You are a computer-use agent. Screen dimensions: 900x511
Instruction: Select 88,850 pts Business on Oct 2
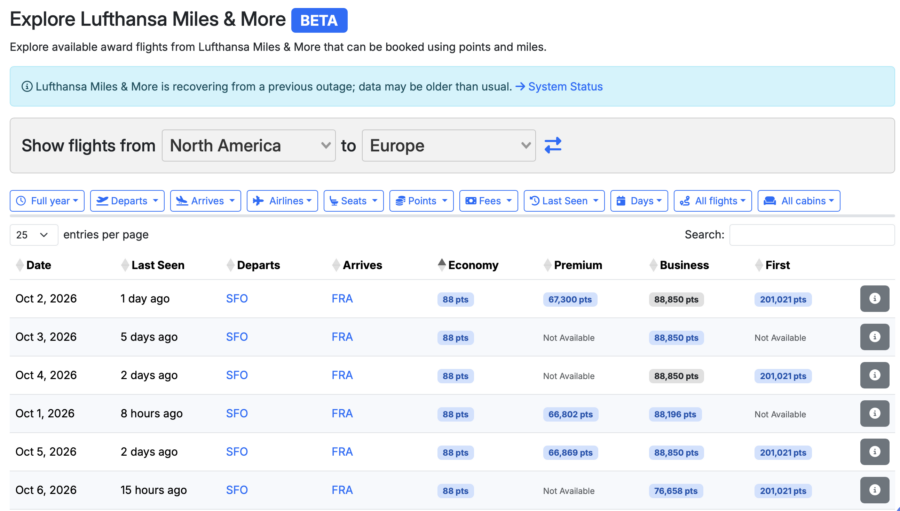676,299
